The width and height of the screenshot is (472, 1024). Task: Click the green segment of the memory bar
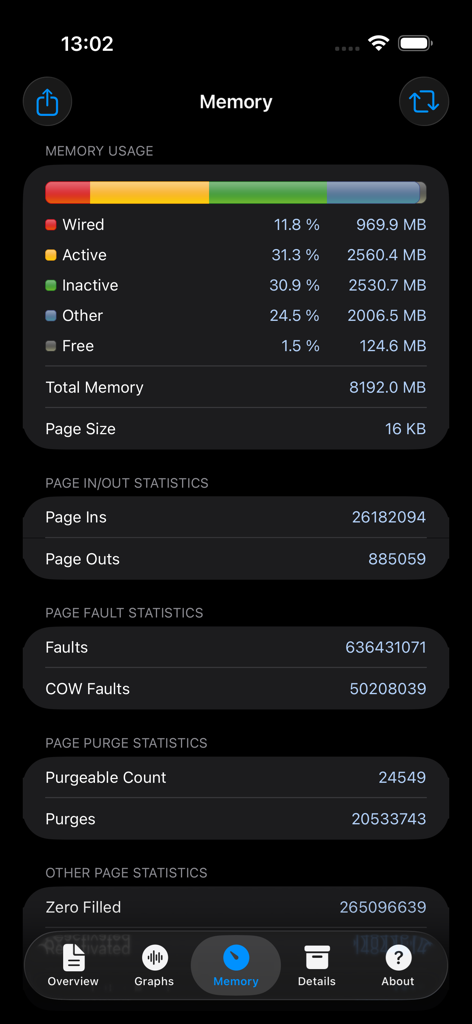268,193
